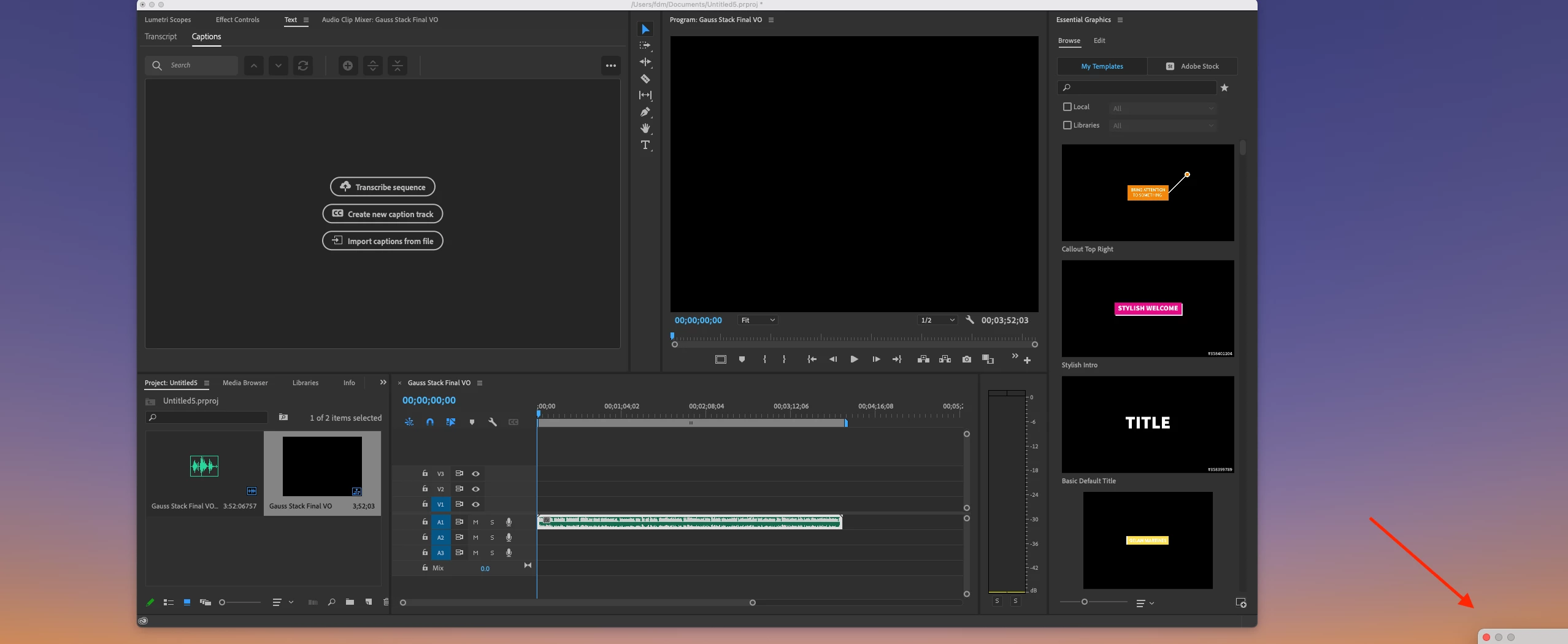Switch to the Edit tab in Essential Graphics
The image size is (1568, 644).
click(1099, 40)
